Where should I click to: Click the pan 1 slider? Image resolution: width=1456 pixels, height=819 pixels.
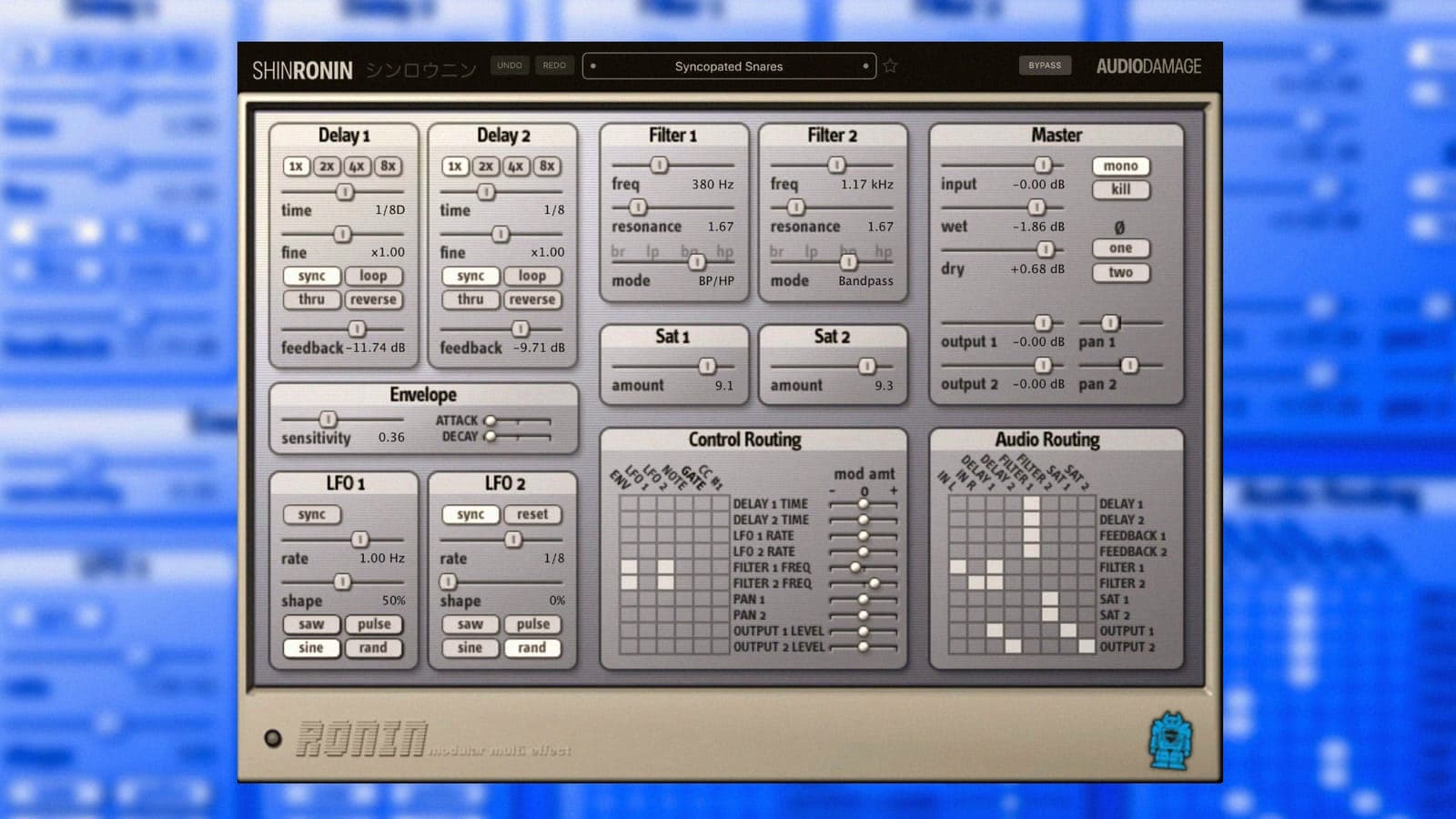tap(1121, 323)
